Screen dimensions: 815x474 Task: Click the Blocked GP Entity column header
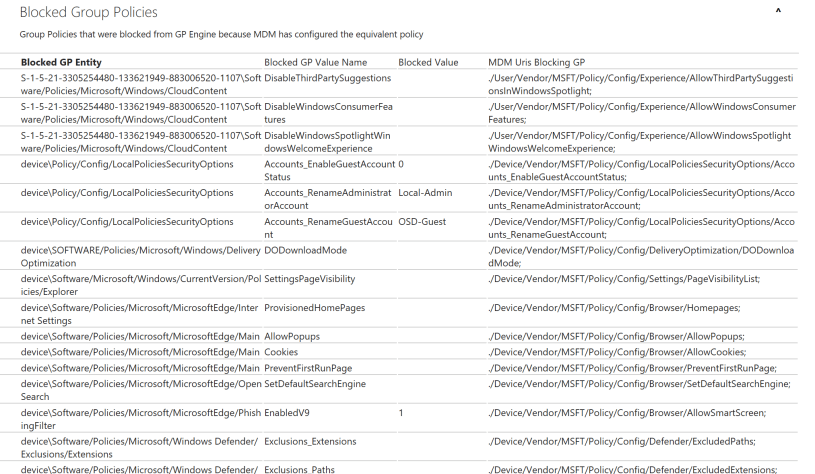tap(61, 62)
